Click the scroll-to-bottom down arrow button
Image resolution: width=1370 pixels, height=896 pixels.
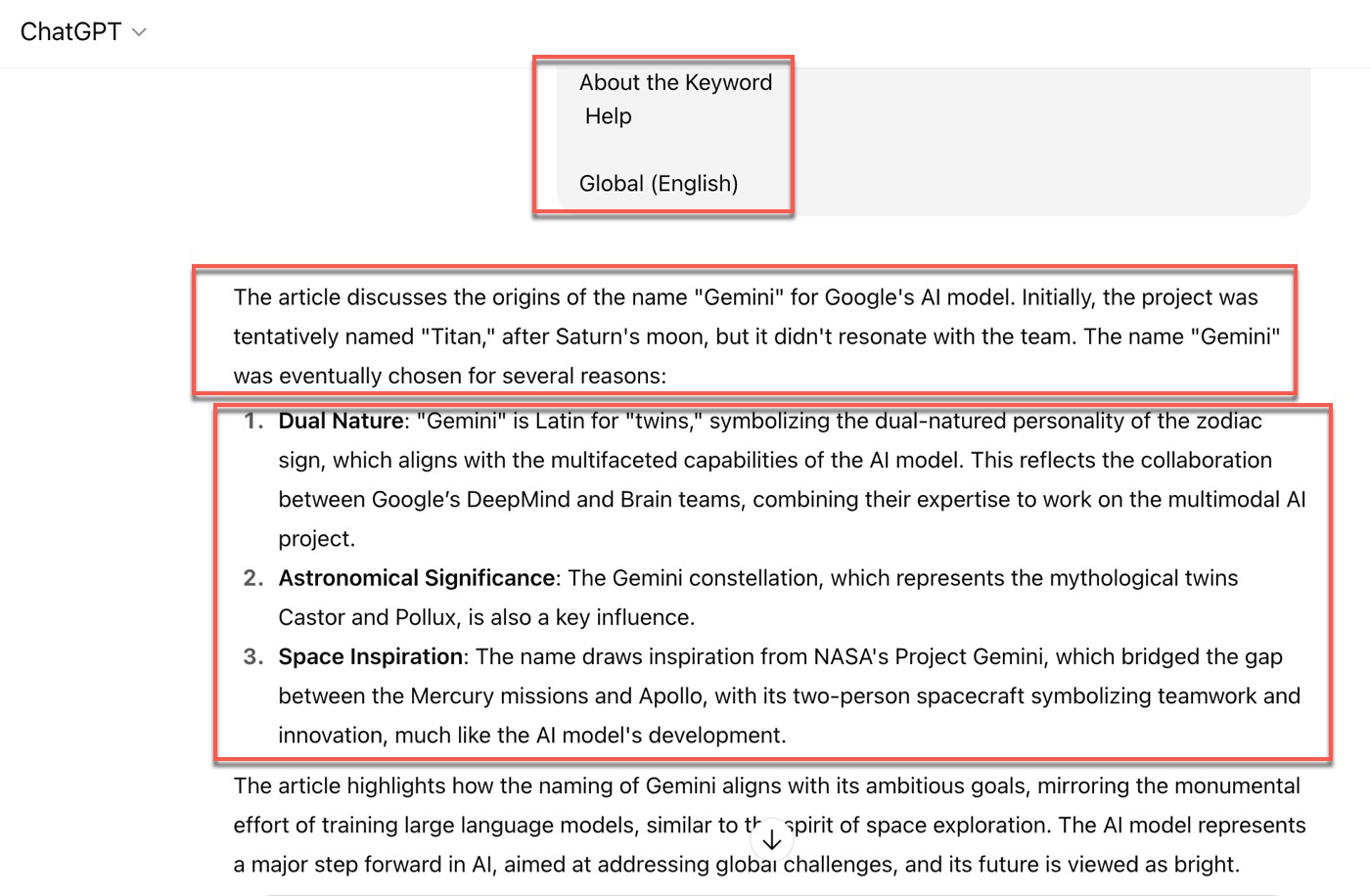[771, 839]
